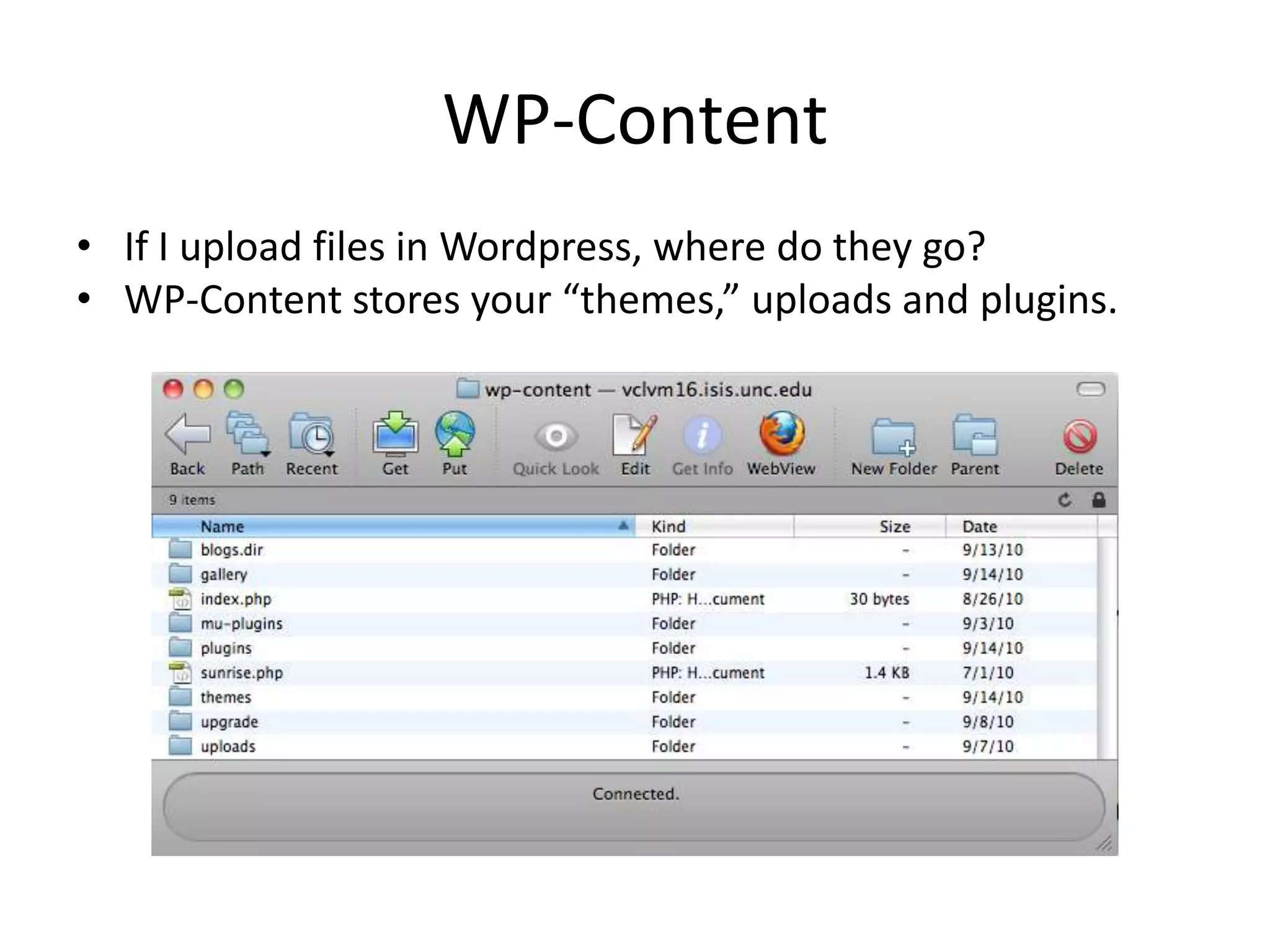Sort by the Name column header
This screenshot has width=1270, height=952.
tap(393, 526)
